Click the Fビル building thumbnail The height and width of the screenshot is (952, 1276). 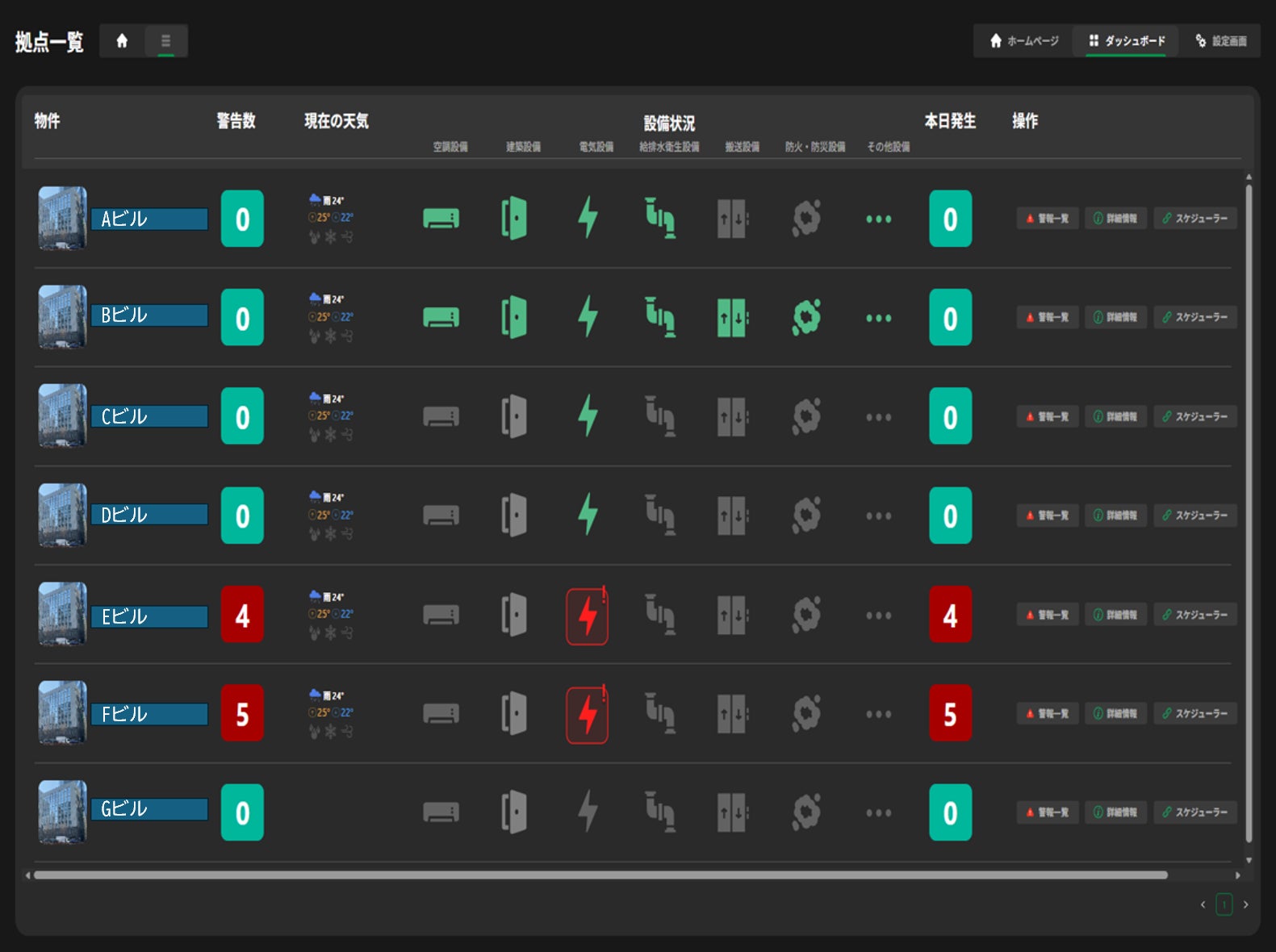(63, 713)
